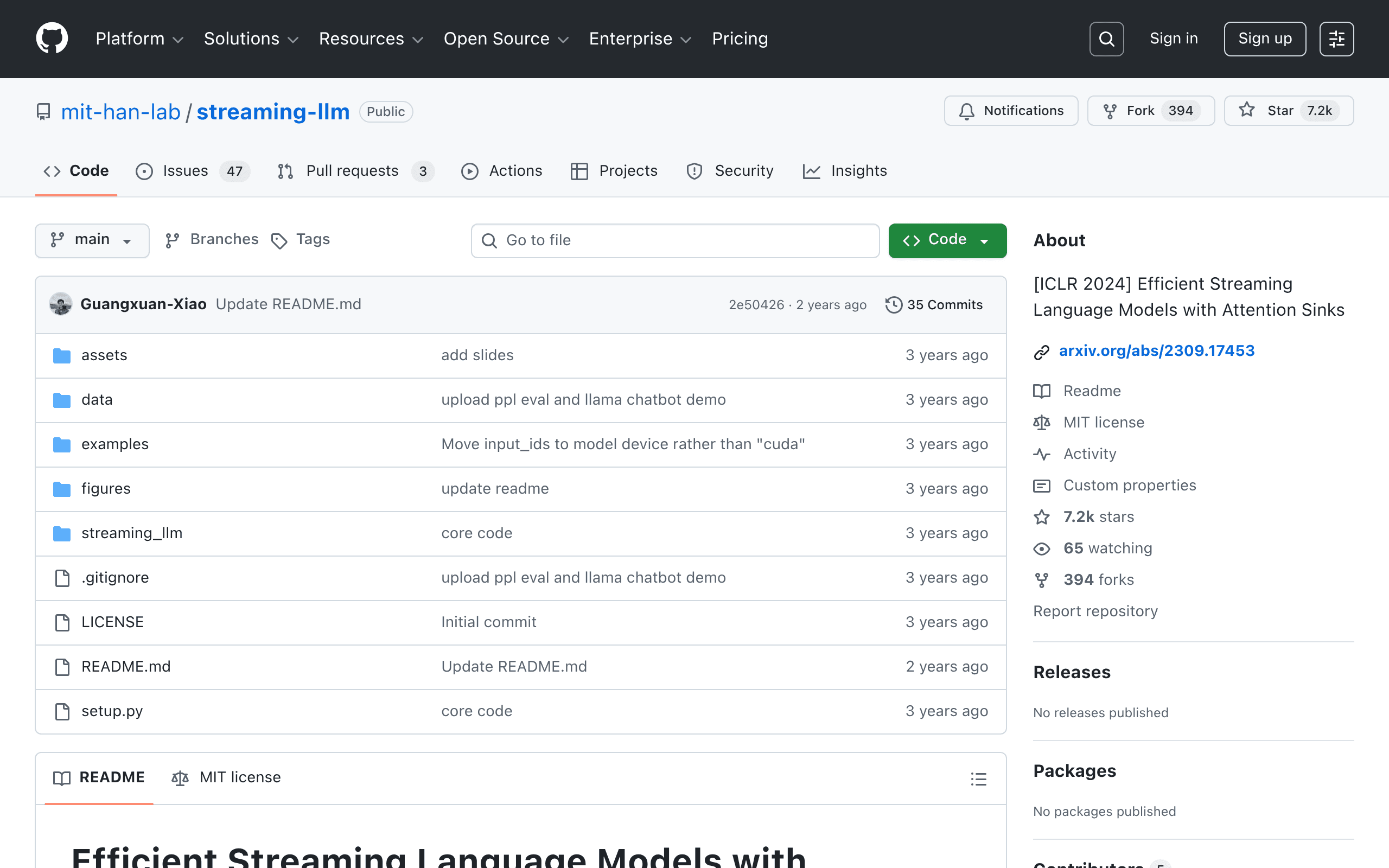Open the Pull requests tab
The width and height of the screenshot is (1389, 868).
355,171
